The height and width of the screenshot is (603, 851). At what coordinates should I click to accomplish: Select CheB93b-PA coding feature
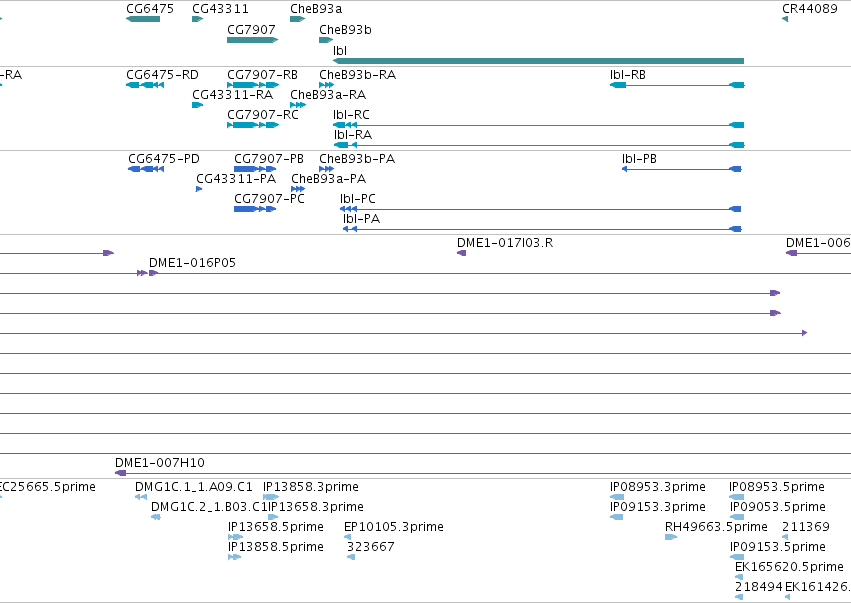pyautogui.click(x=326, y=169)
